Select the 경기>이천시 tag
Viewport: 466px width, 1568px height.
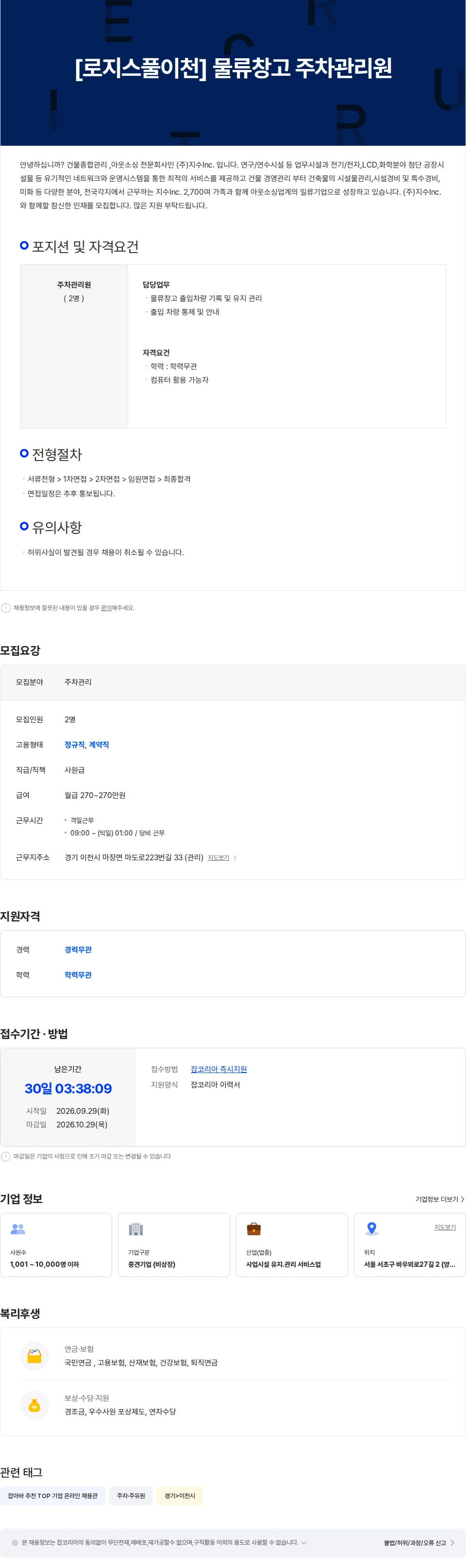[x=180, y=1495]
